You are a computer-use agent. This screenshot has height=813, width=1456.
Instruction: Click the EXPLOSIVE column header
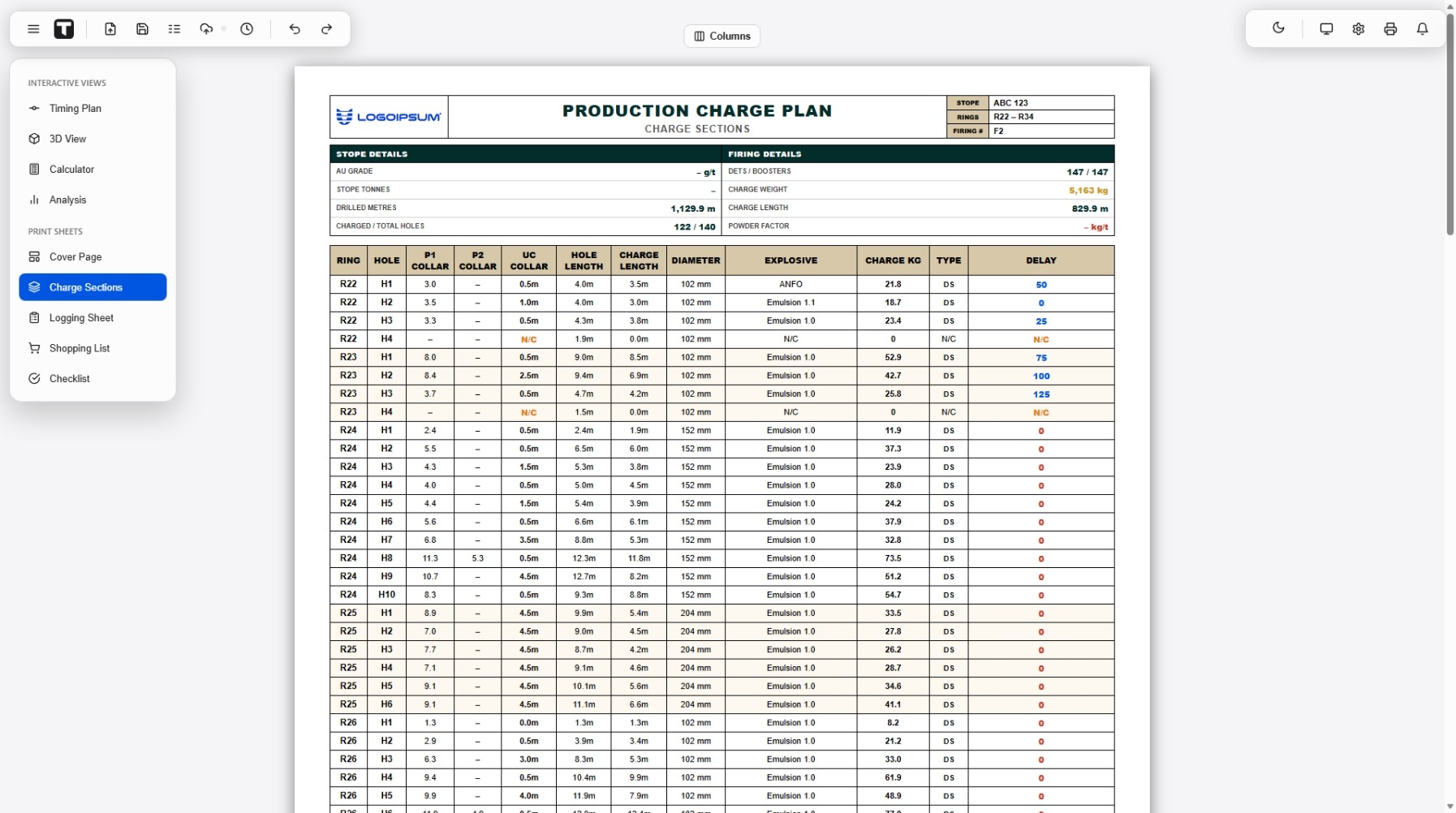tap(790, 260)
